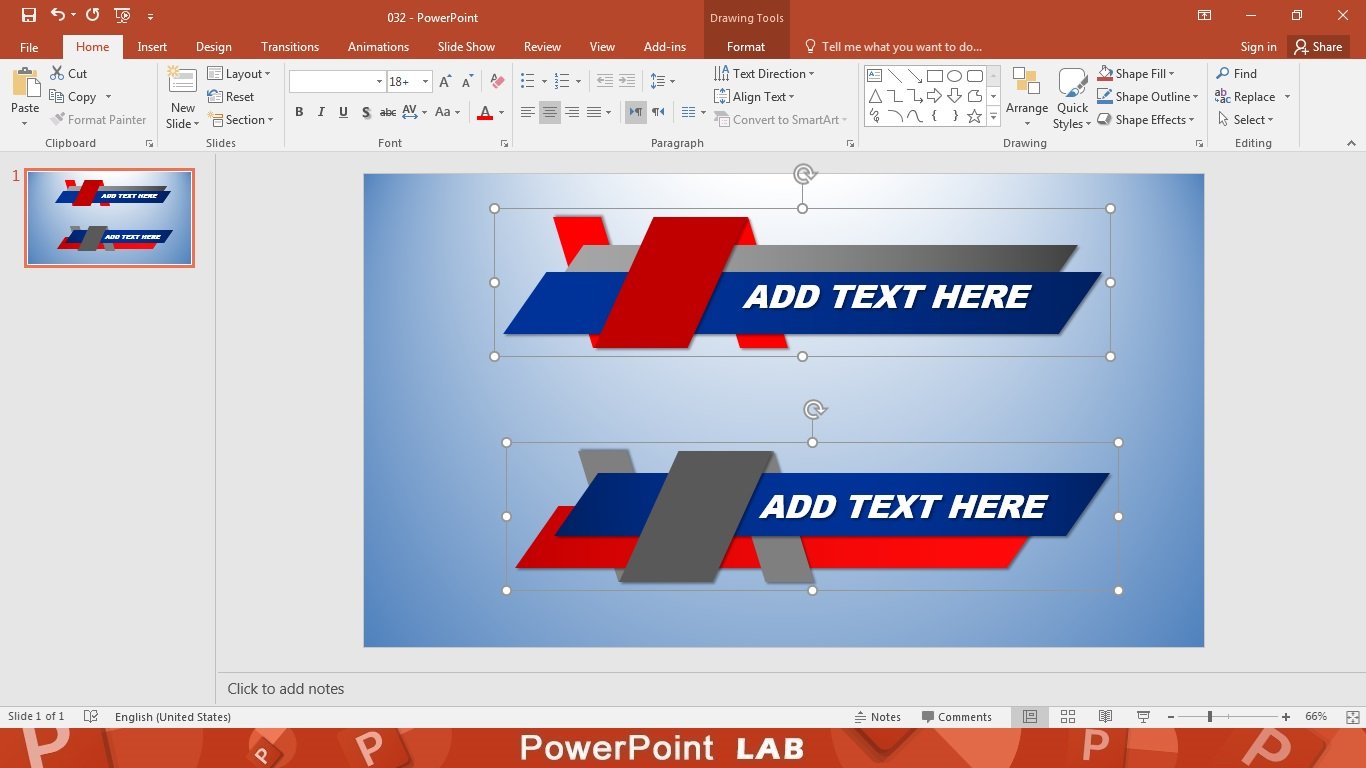Expand the Section dropdown
This screenshot has height=768, width=1366.
coord(241,119)
